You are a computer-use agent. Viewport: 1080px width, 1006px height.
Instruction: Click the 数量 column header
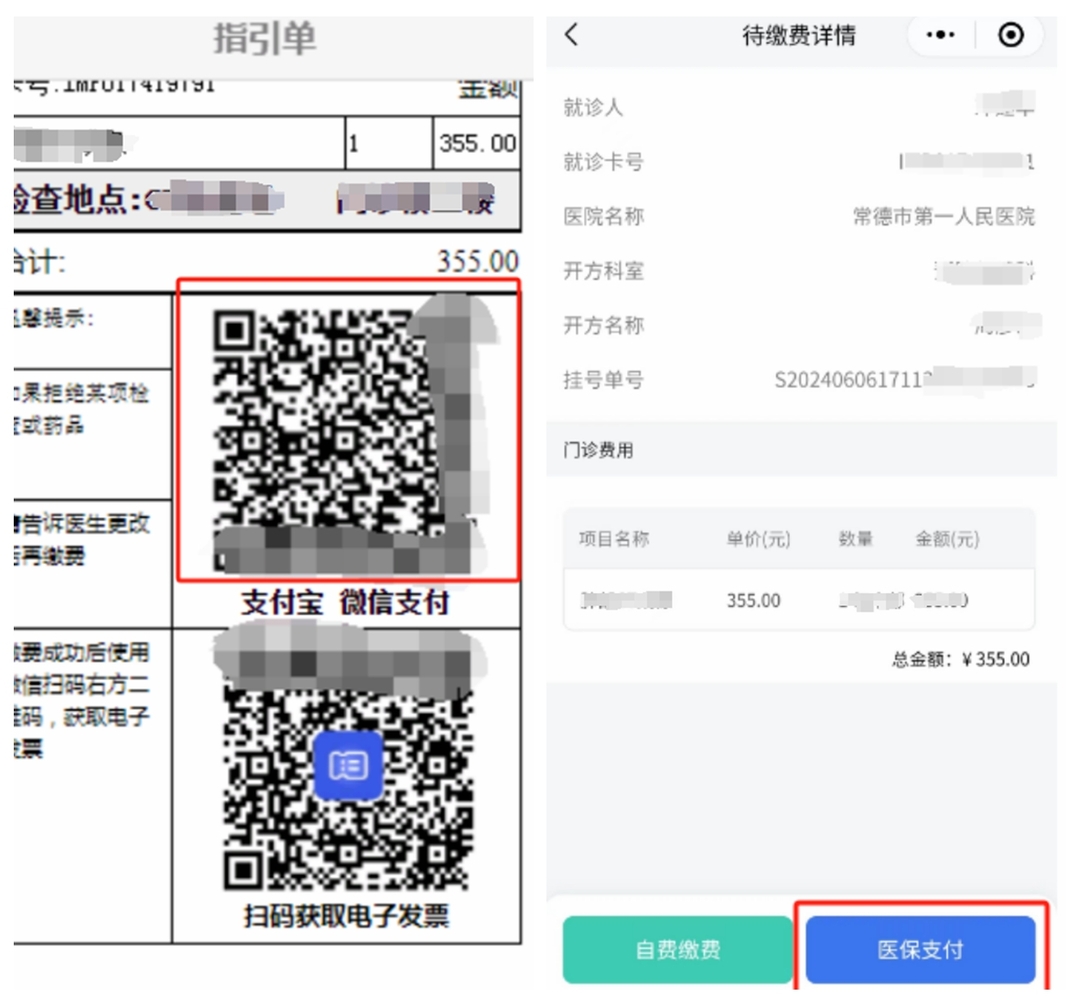click(x=855, y=538)
